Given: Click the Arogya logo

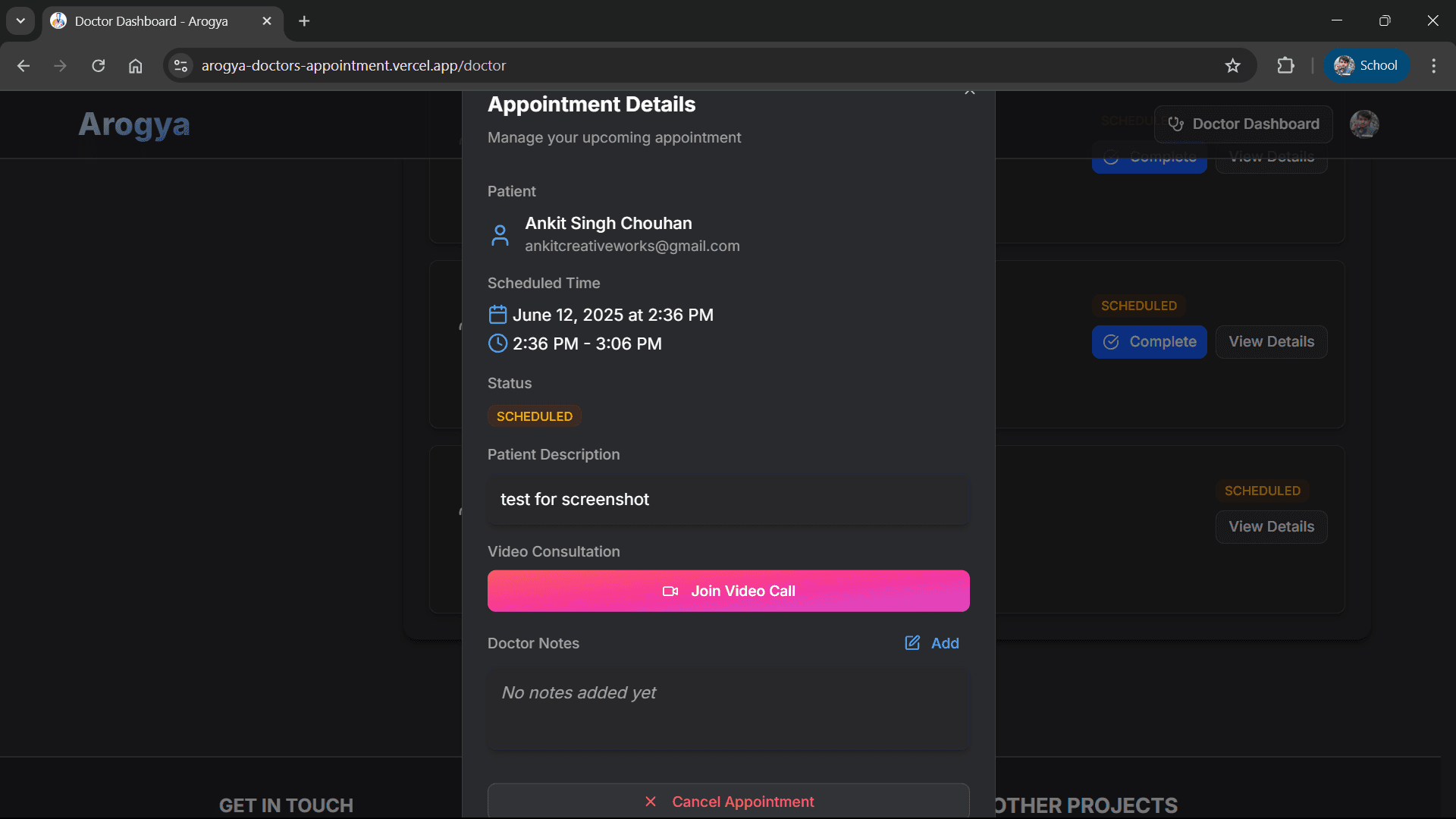Looking at the screenshot, I should (x=134, y=124).
